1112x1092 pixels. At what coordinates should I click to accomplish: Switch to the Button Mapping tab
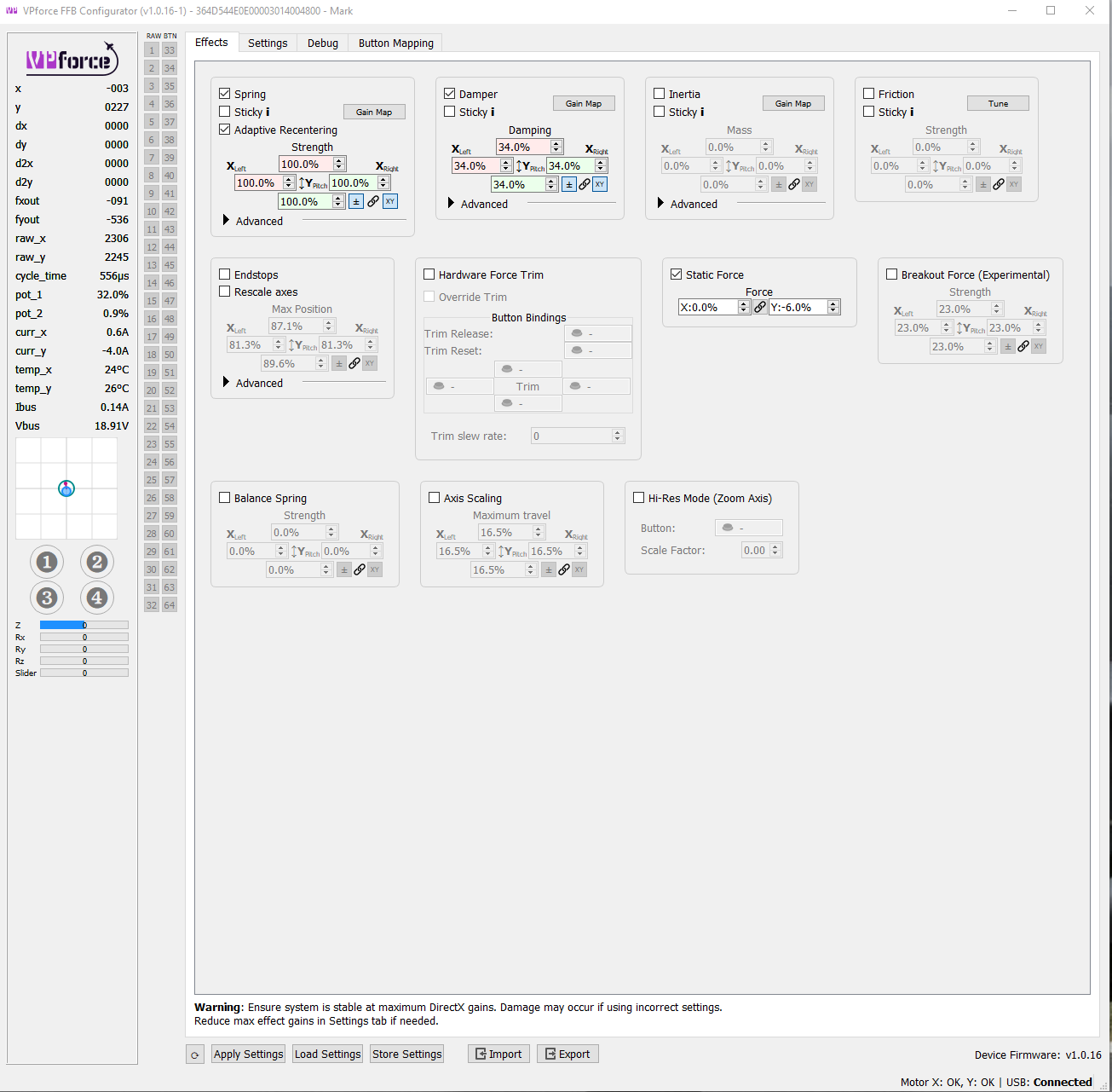click(x=395, y=43)
